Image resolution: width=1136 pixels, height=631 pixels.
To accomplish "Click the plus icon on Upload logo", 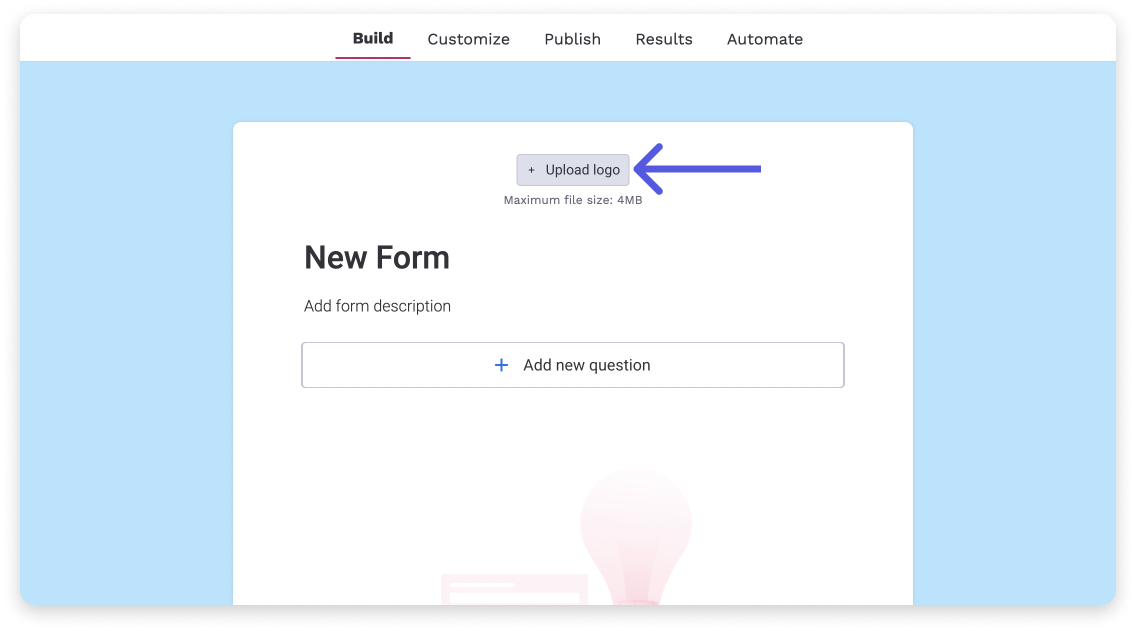I will 531,170.
